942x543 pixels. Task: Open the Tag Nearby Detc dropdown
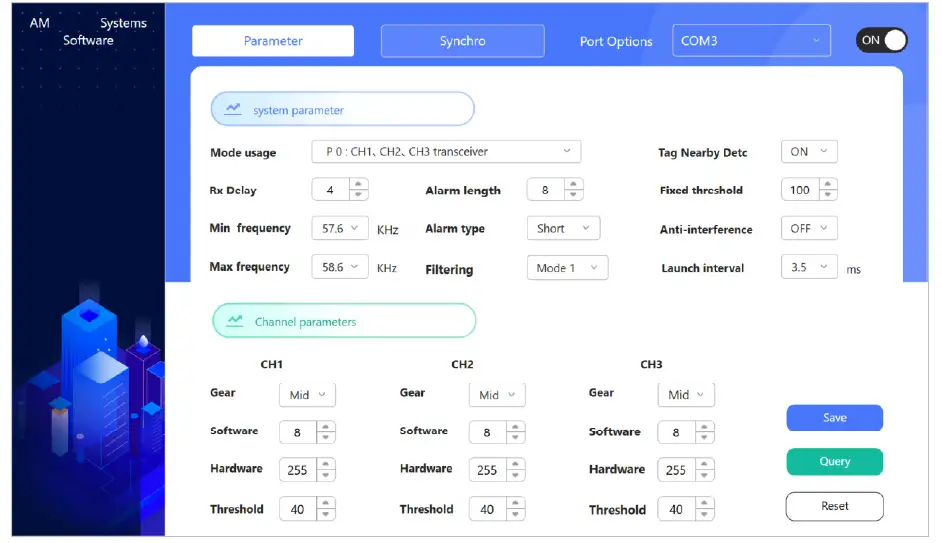[x=809, y=151]
